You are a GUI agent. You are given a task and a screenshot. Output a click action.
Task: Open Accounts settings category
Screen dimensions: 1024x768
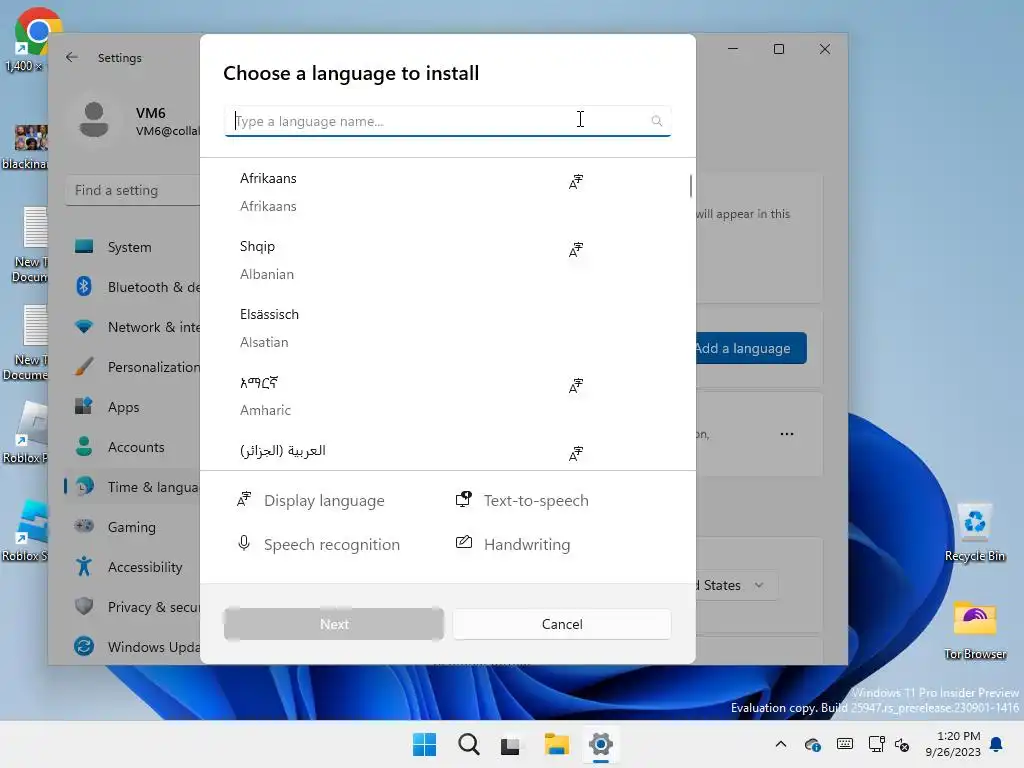pyautogui.click(x=134, y=447)
